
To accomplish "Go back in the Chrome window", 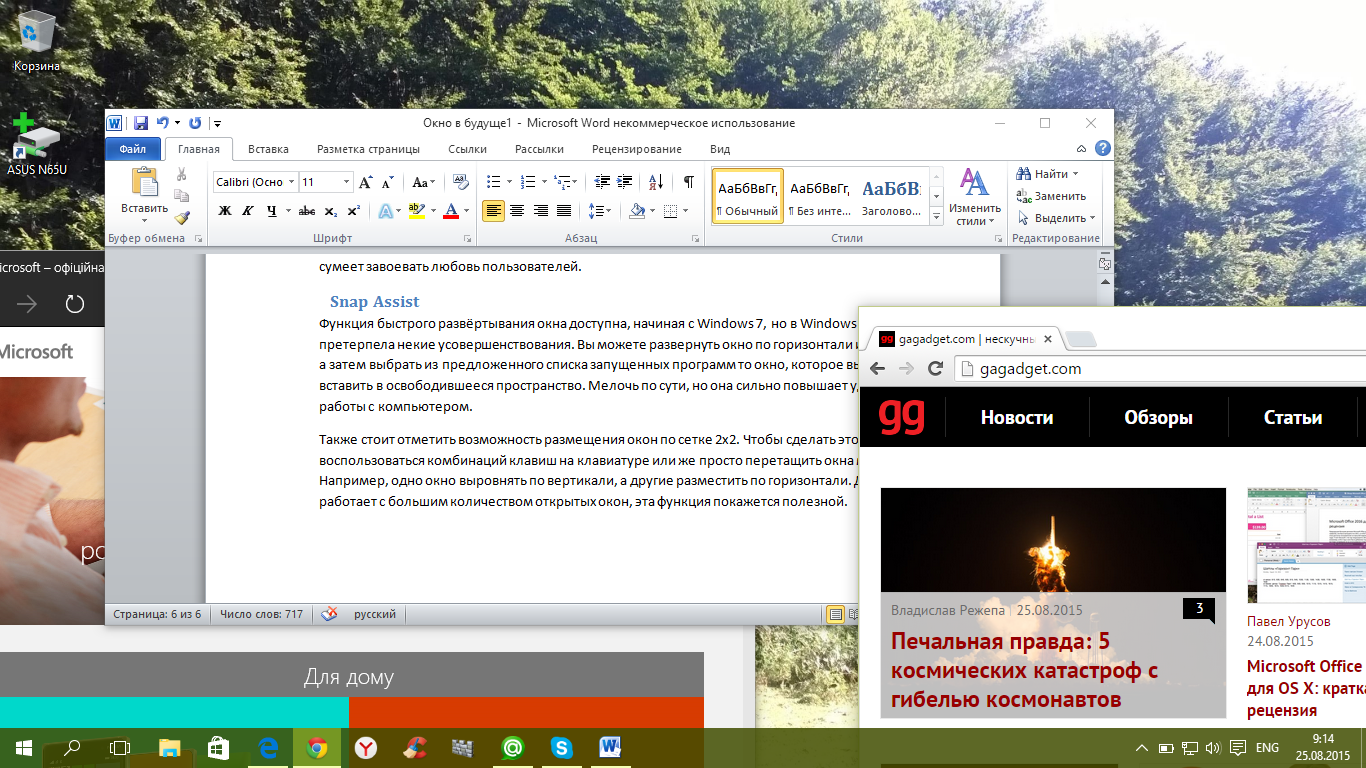I will 877,368.
